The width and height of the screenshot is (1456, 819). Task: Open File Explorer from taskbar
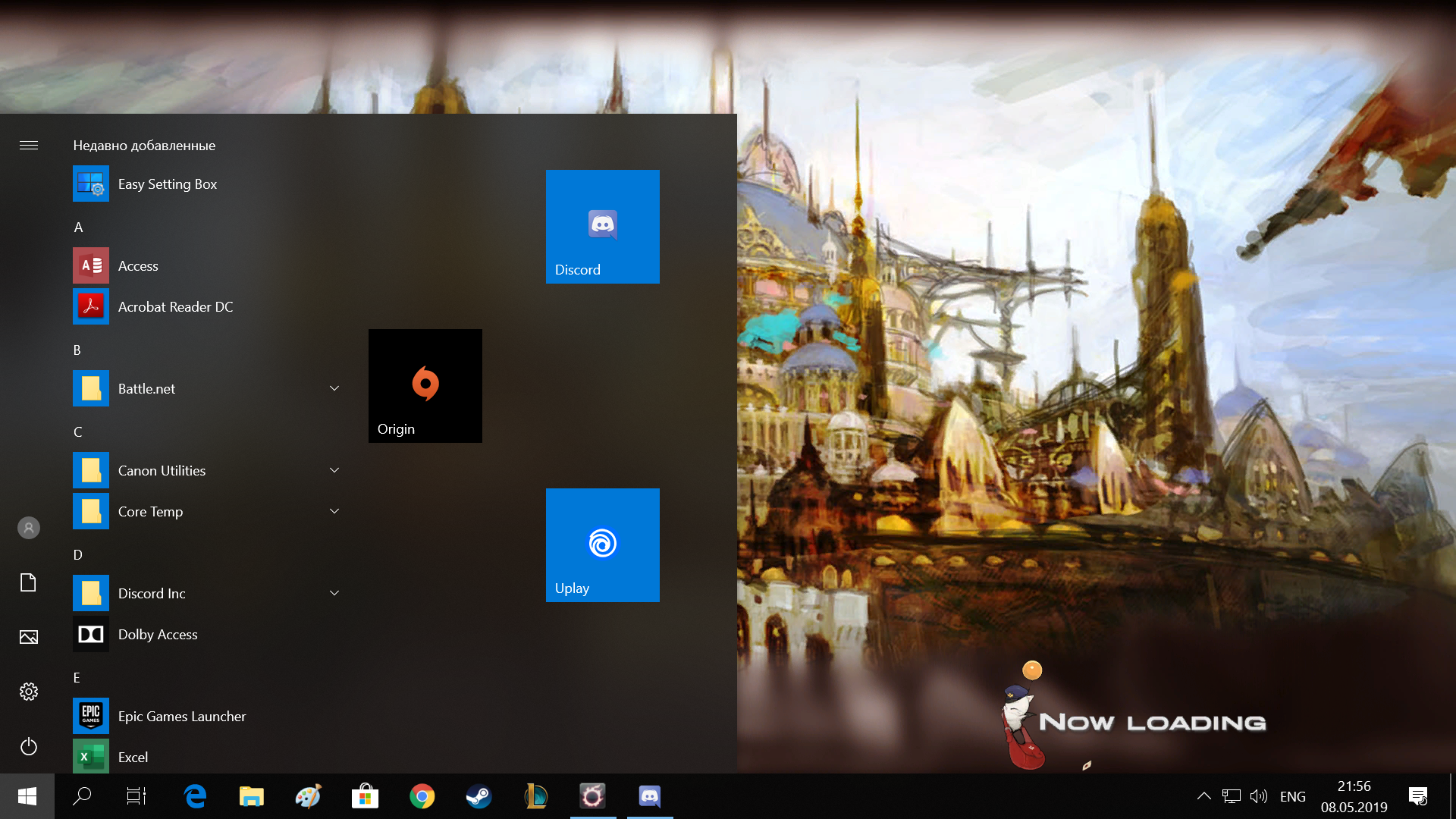pyautogui.click(x=252, y=796)
